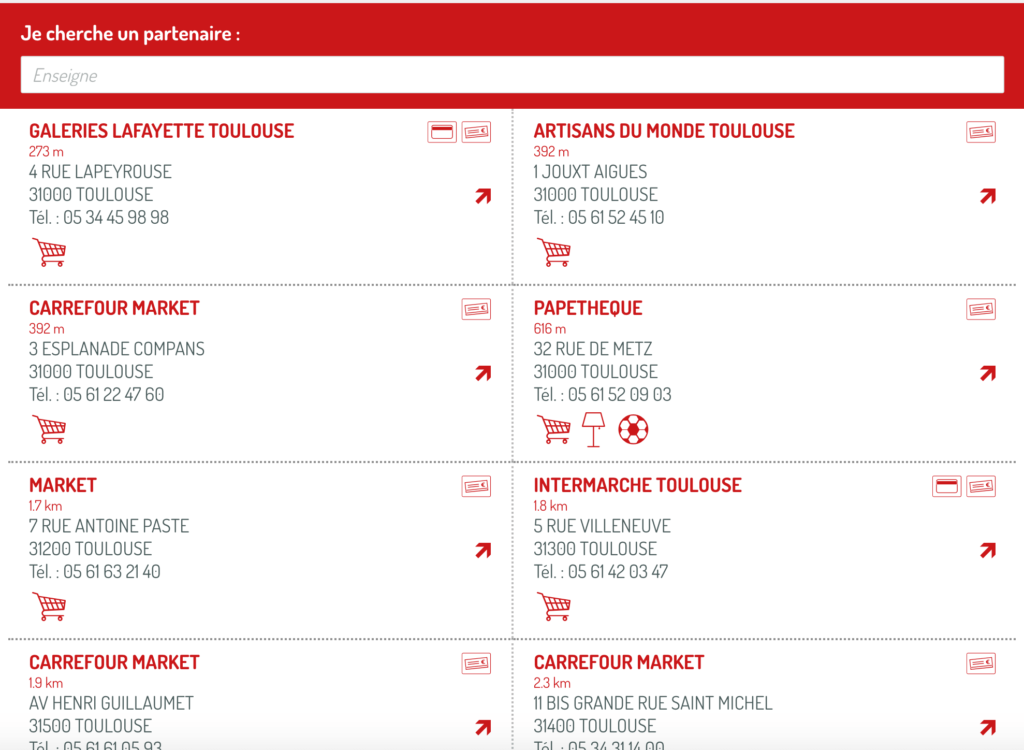Open the arrow link for Intermarche Toulouse
This screenshot has height=750, width=1024.
(x=988, y=550)
